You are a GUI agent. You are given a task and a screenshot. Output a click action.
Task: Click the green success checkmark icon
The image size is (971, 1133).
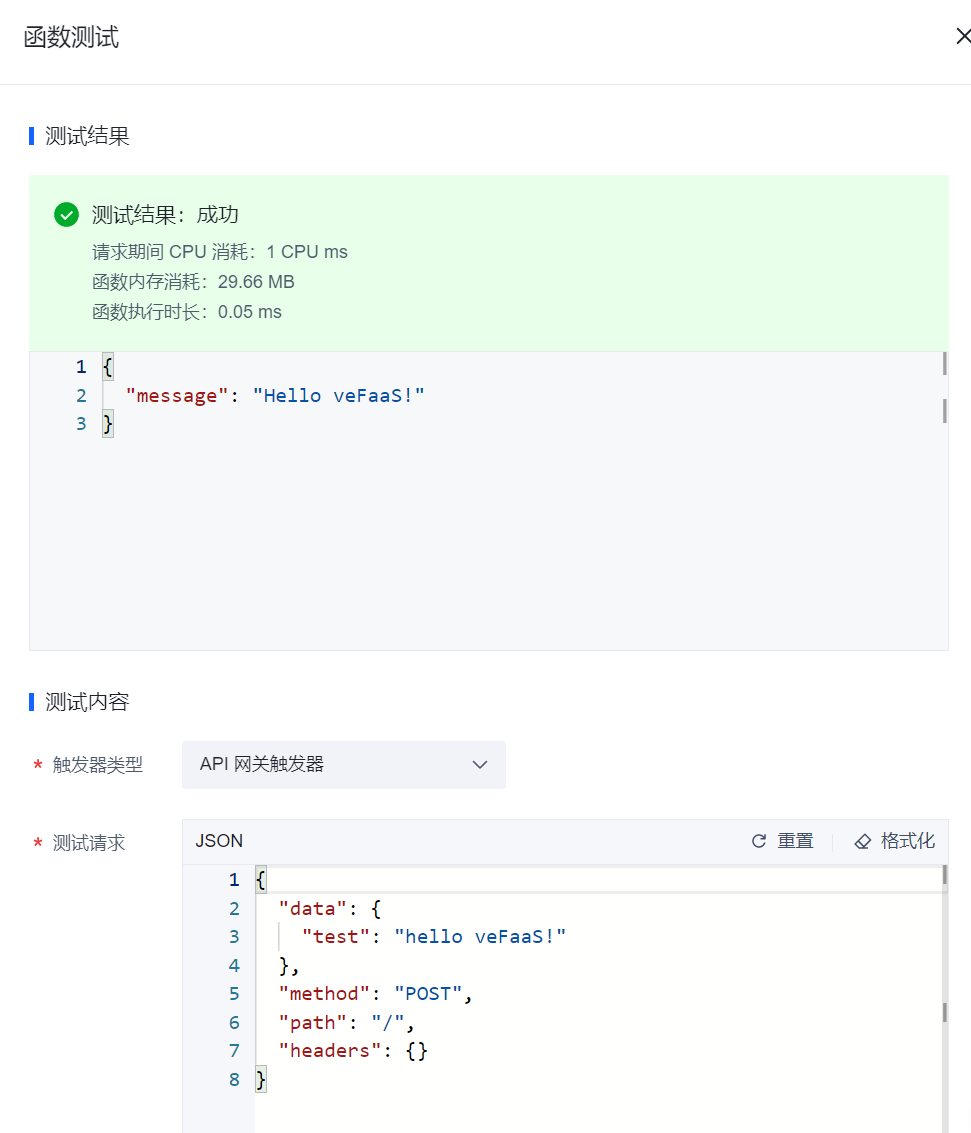click(x=66, y=215)
